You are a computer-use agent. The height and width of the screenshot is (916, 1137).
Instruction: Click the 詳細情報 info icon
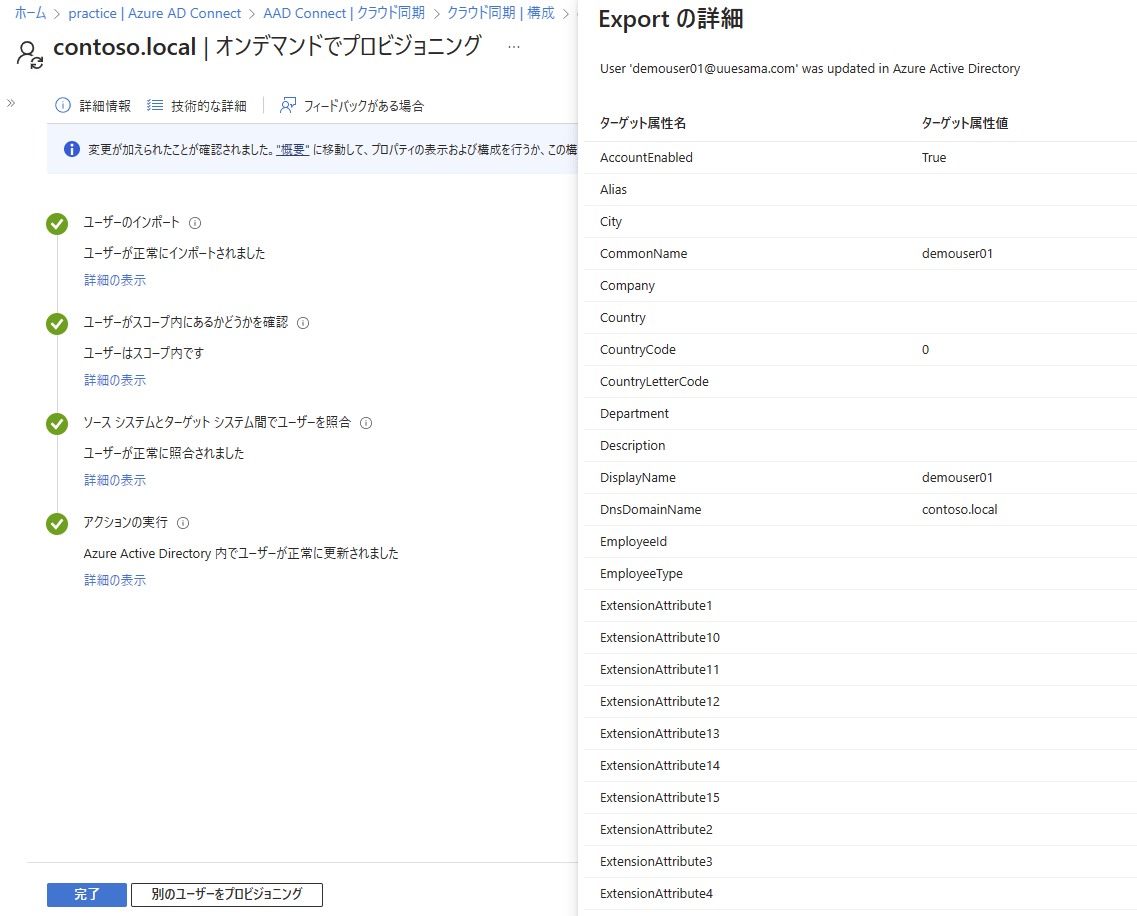click(63, 106)
